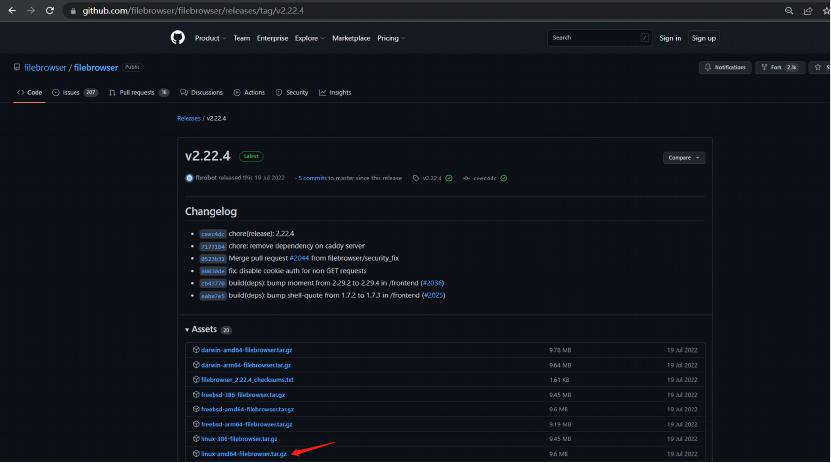Switch to the Pull requests tab

pos(138,92)
